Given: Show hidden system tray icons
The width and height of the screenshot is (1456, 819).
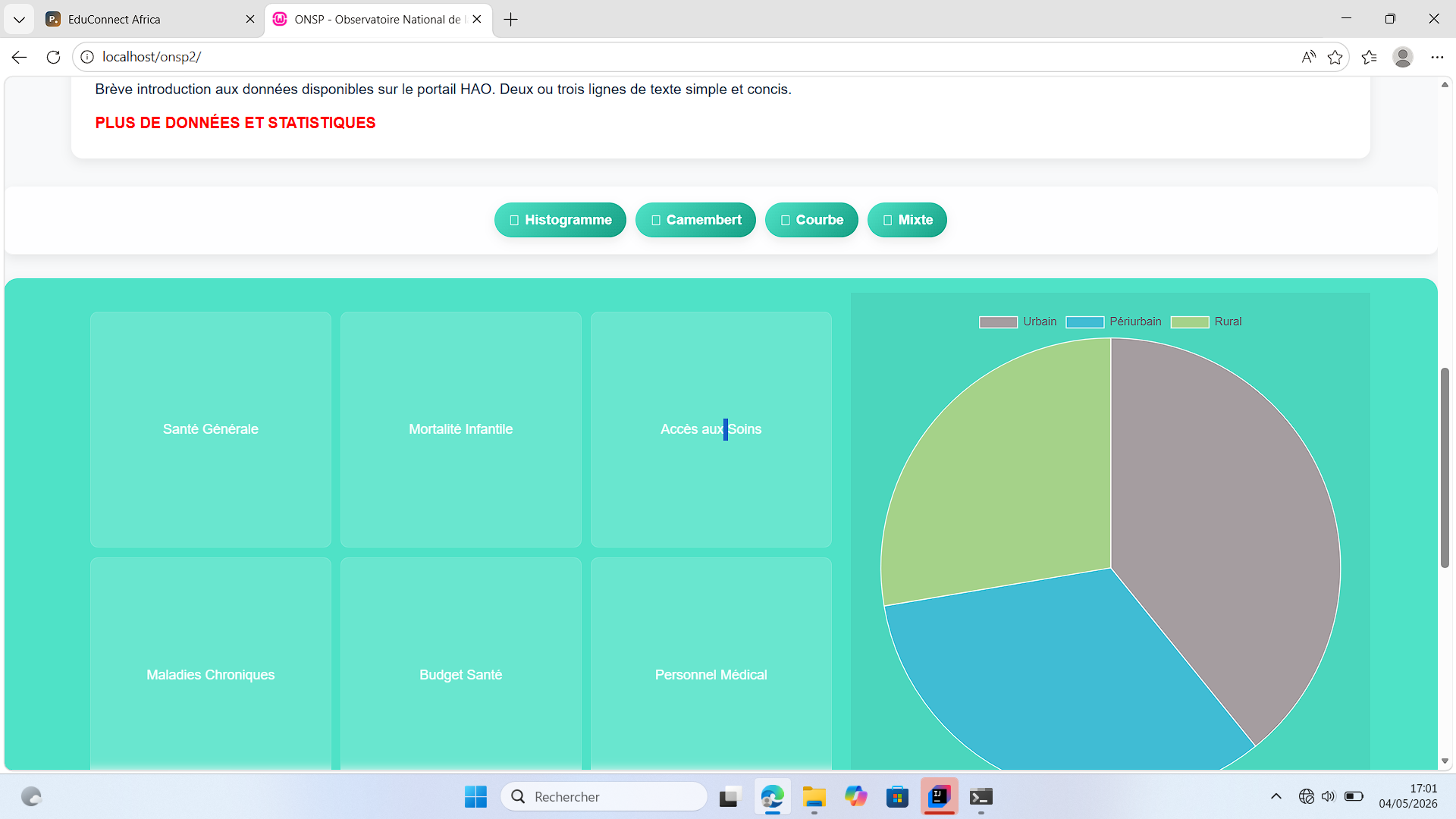Looking at the screenshot, I should (1276, 796).
